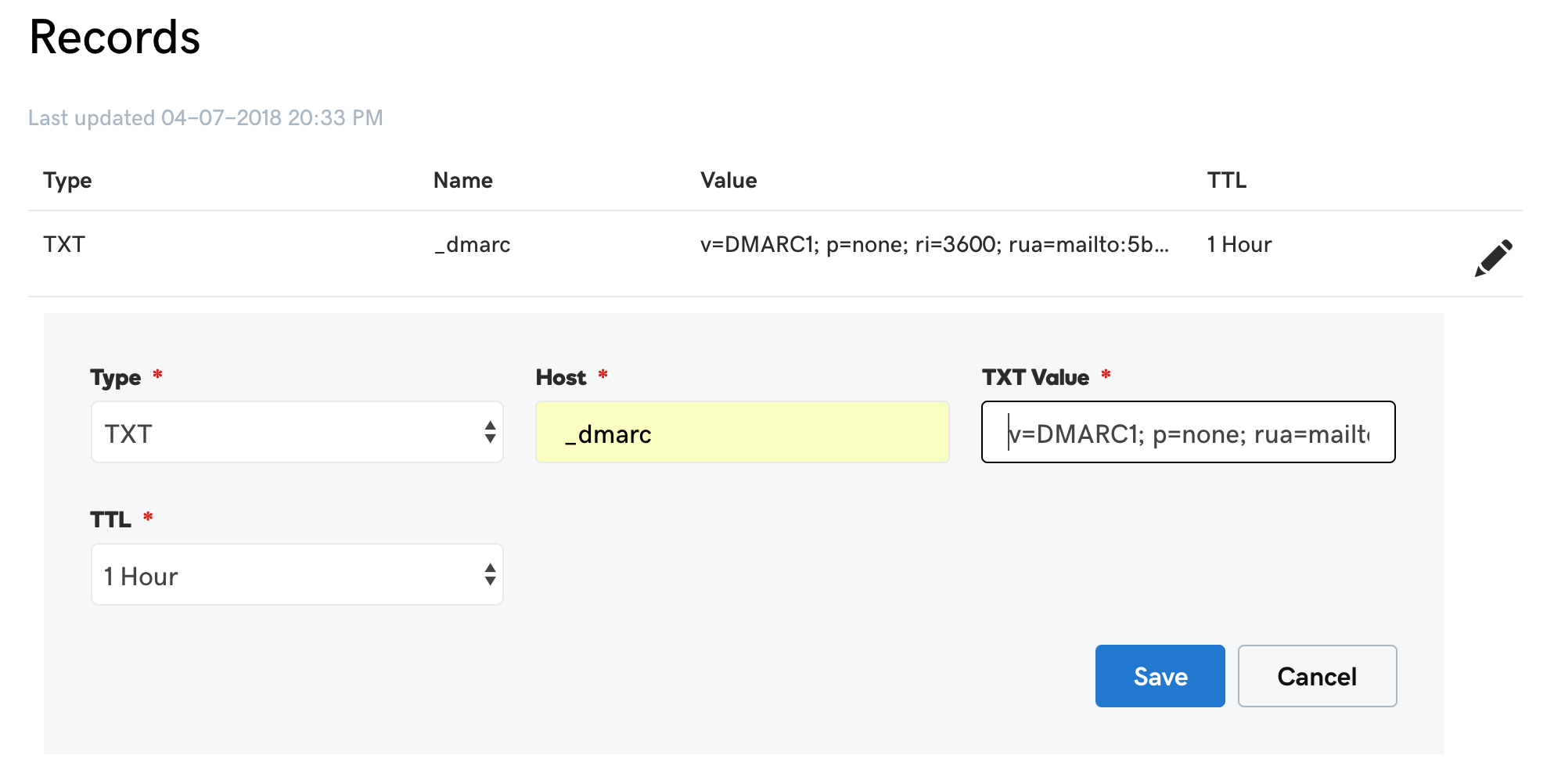
Task: Click the 1 Hour TTL value in the table
Action: (x=1239, y=244)
